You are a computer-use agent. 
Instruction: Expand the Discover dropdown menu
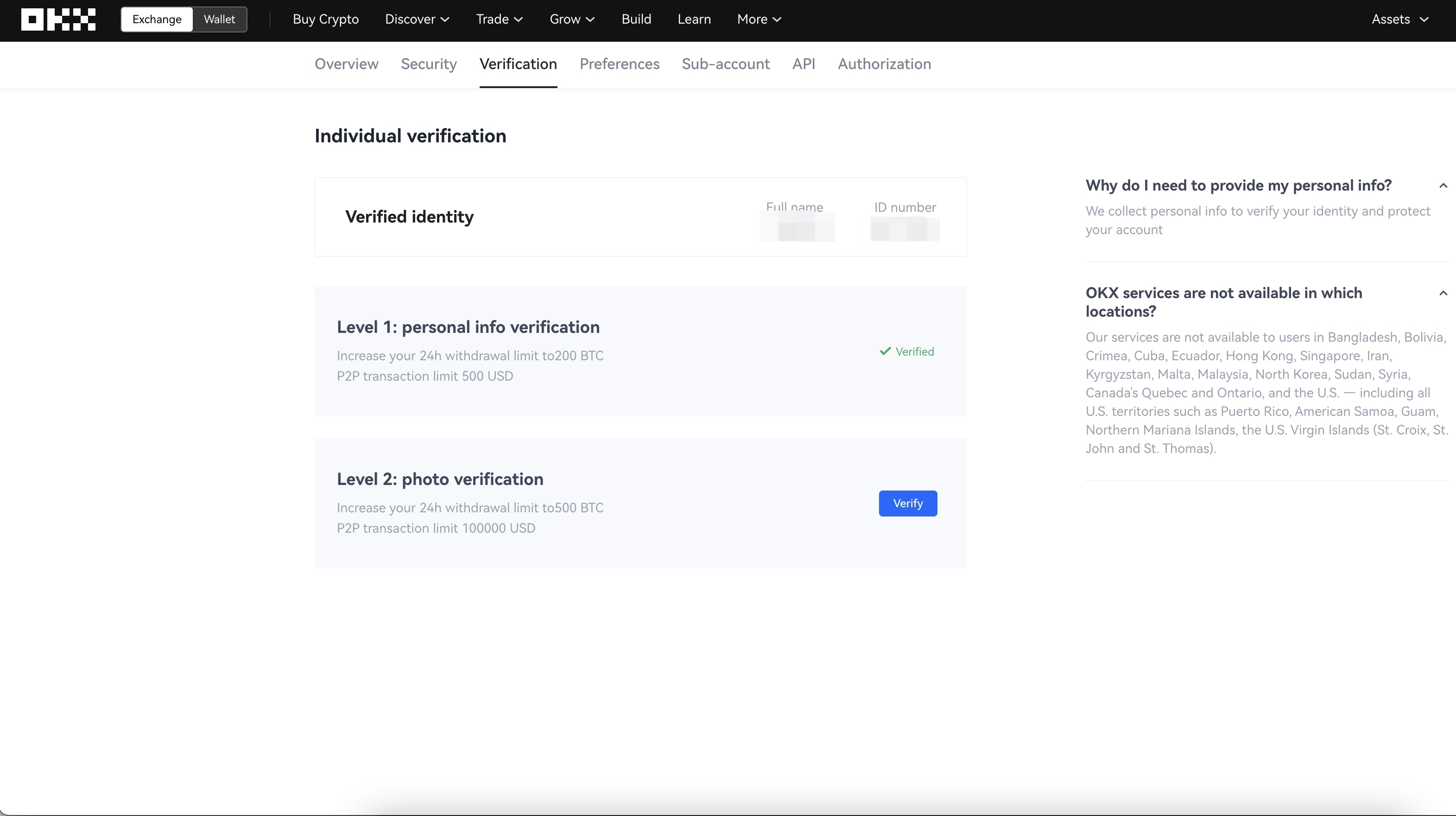click(x=417, y=19)
